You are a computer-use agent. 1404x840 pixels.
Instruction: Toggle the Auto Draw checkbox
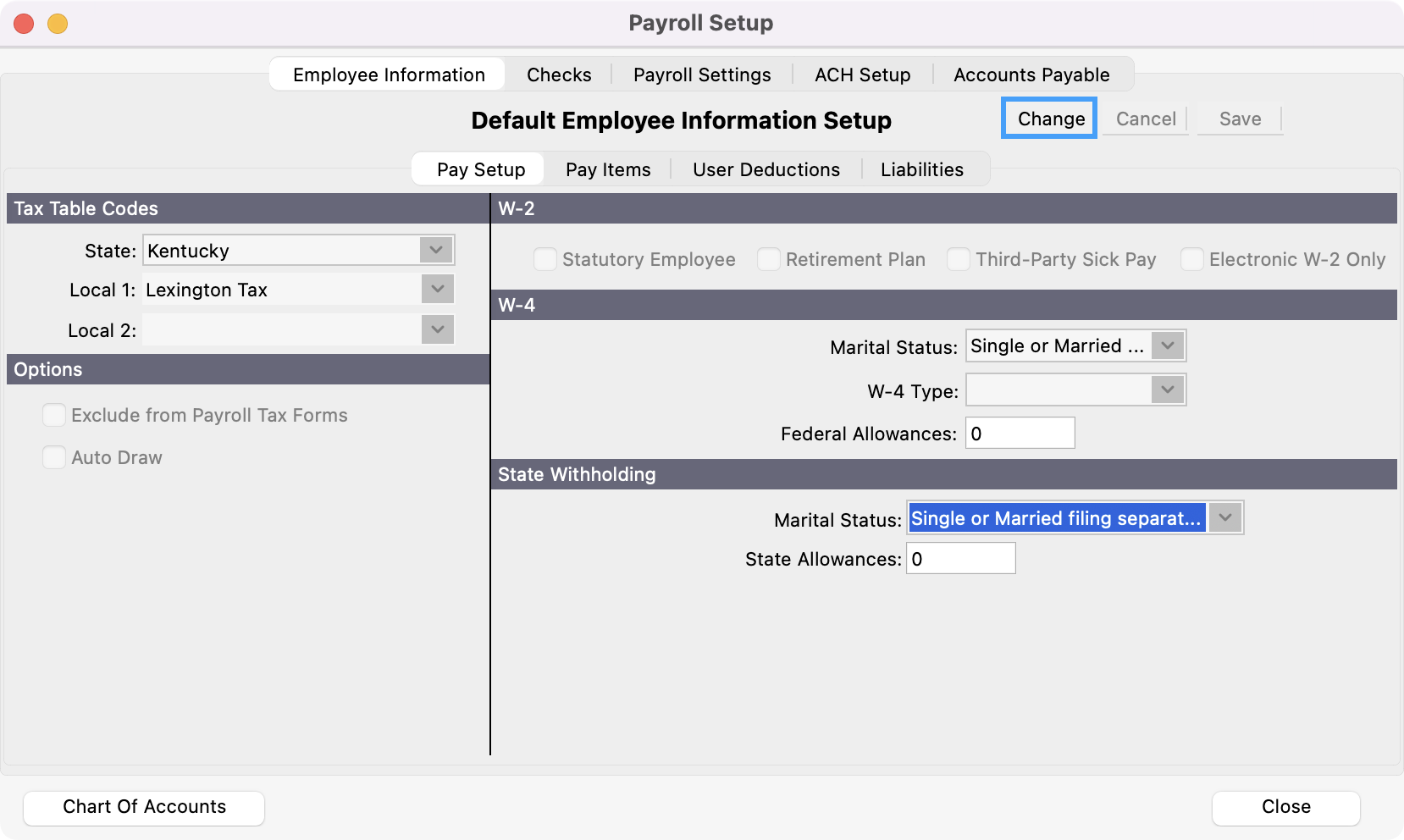54,457
